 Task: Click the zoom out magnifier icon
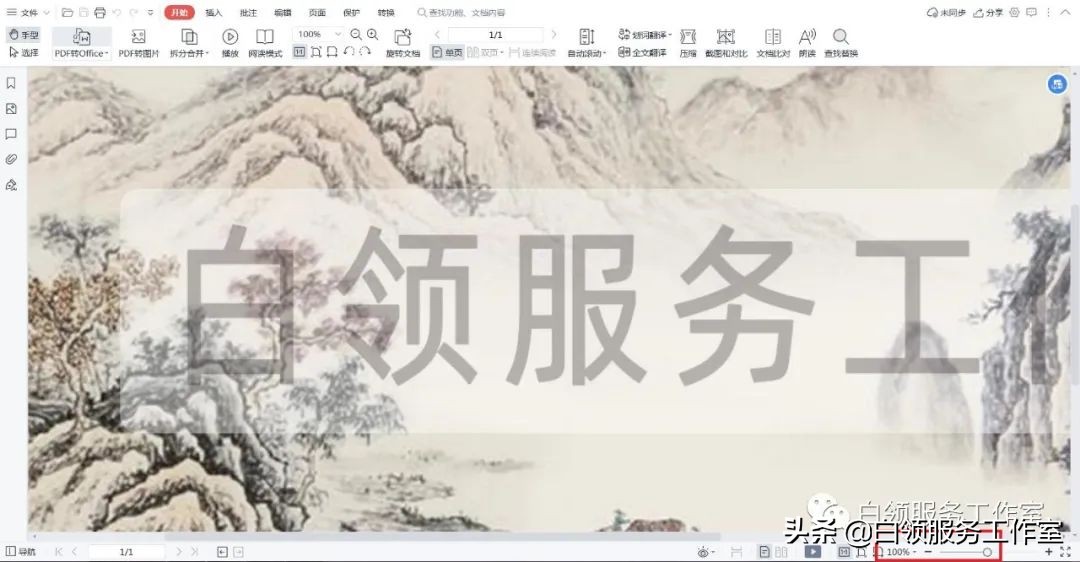(x=356, y=34)
